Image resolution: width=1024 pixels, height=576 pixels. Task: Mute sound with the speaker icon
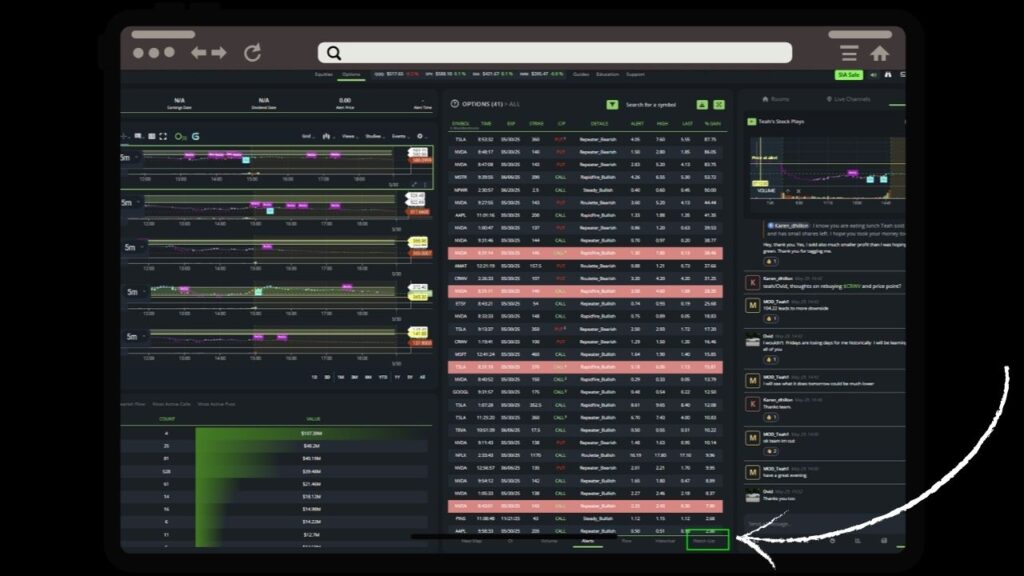point(874,75)
